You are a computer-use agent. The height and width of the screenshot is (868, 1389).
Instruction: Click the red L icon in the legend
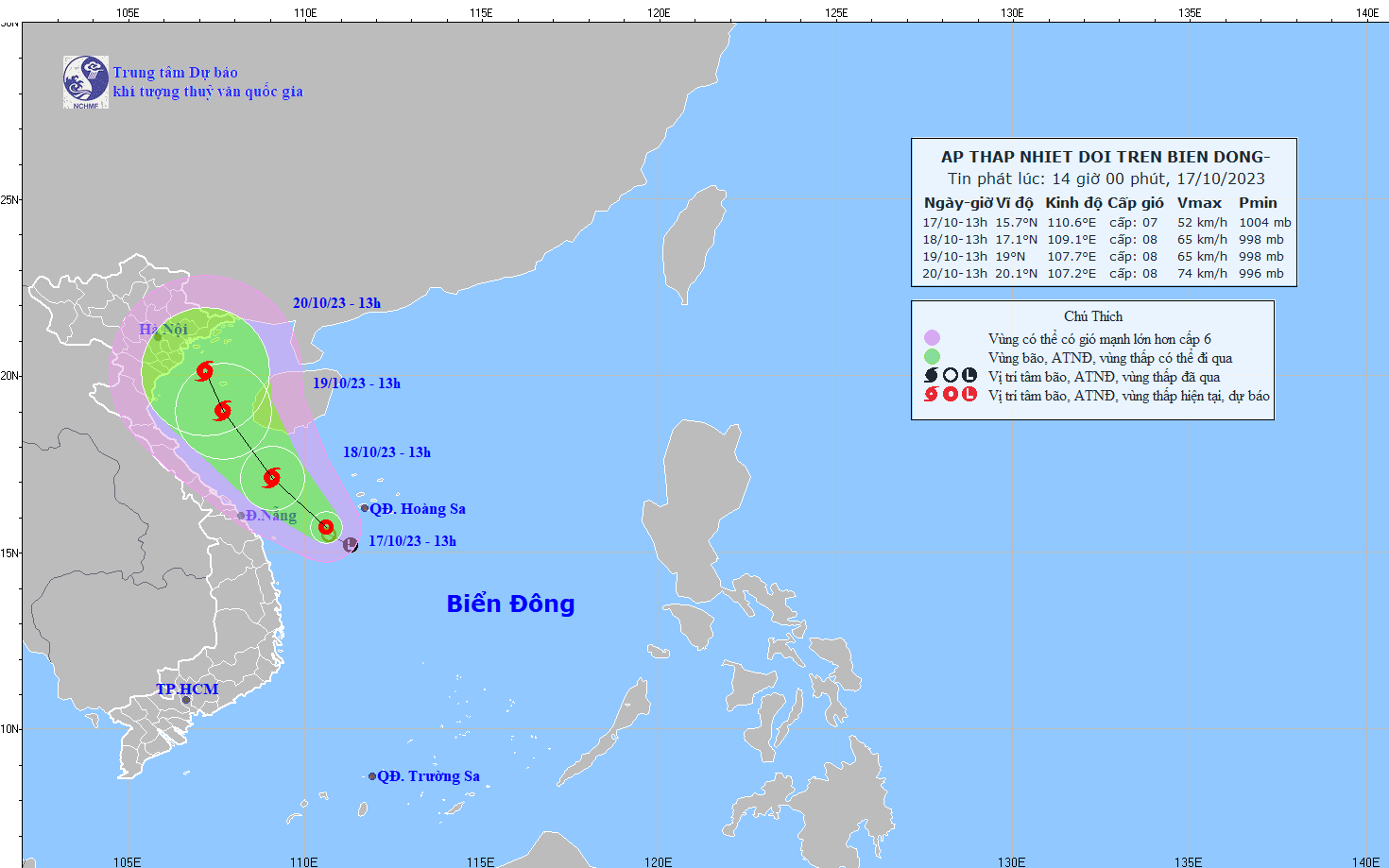coord(969,394)
